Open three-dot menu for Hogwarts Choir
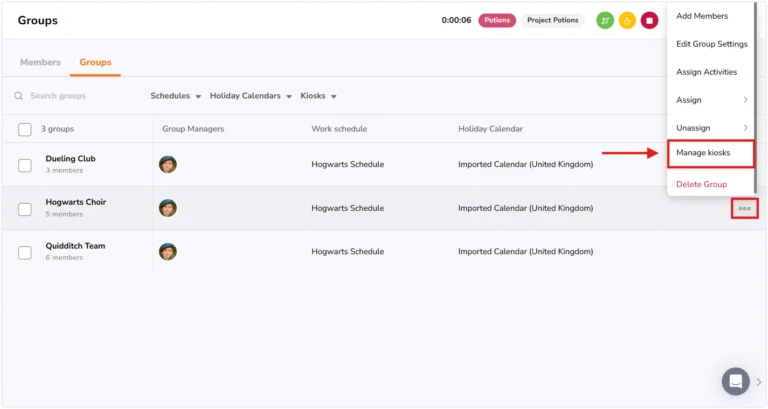This screenshot has width=768, height=409. click(744, 208)
